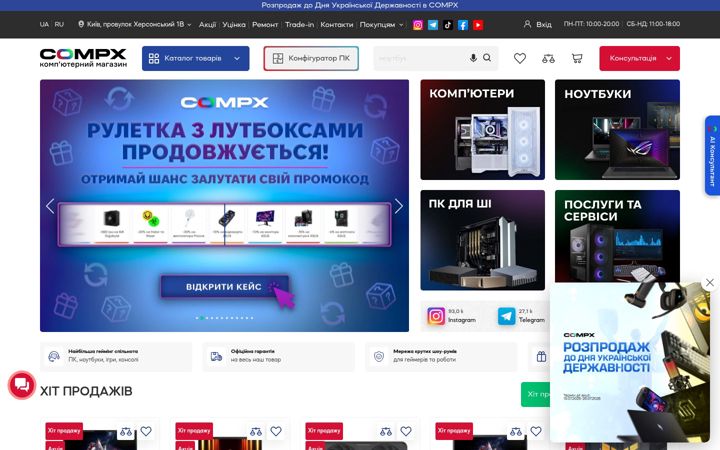The image size is (720, 450).
Task: Open the AI Консультант side tab
Action: coord(712,156)
